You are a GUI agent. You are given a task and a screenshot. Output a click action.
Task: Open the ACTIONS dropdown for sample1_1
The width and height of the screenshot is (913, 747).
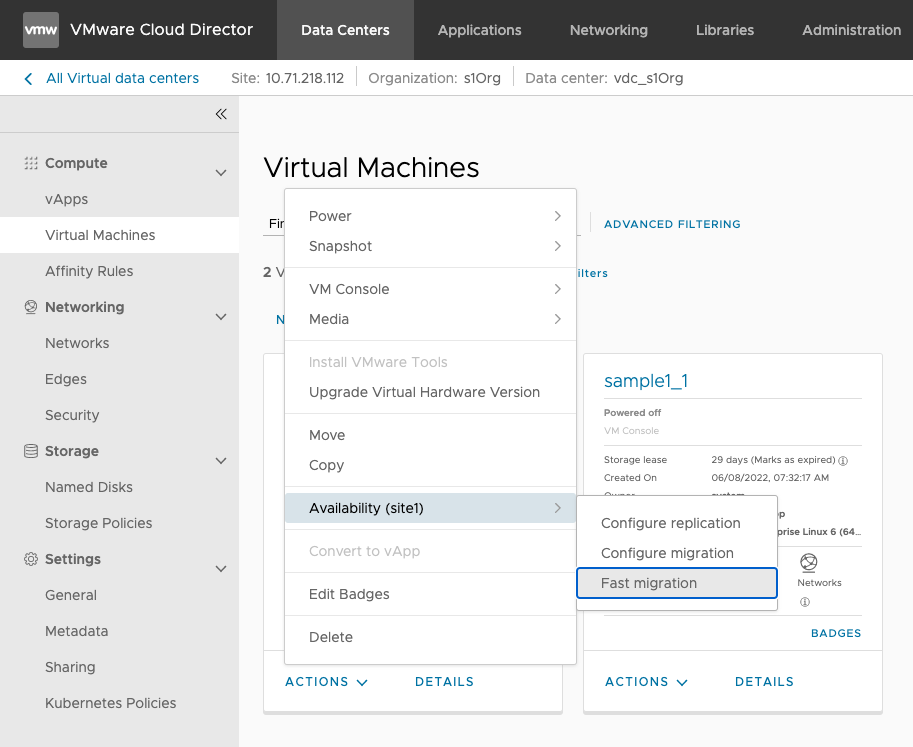[646, 682]
